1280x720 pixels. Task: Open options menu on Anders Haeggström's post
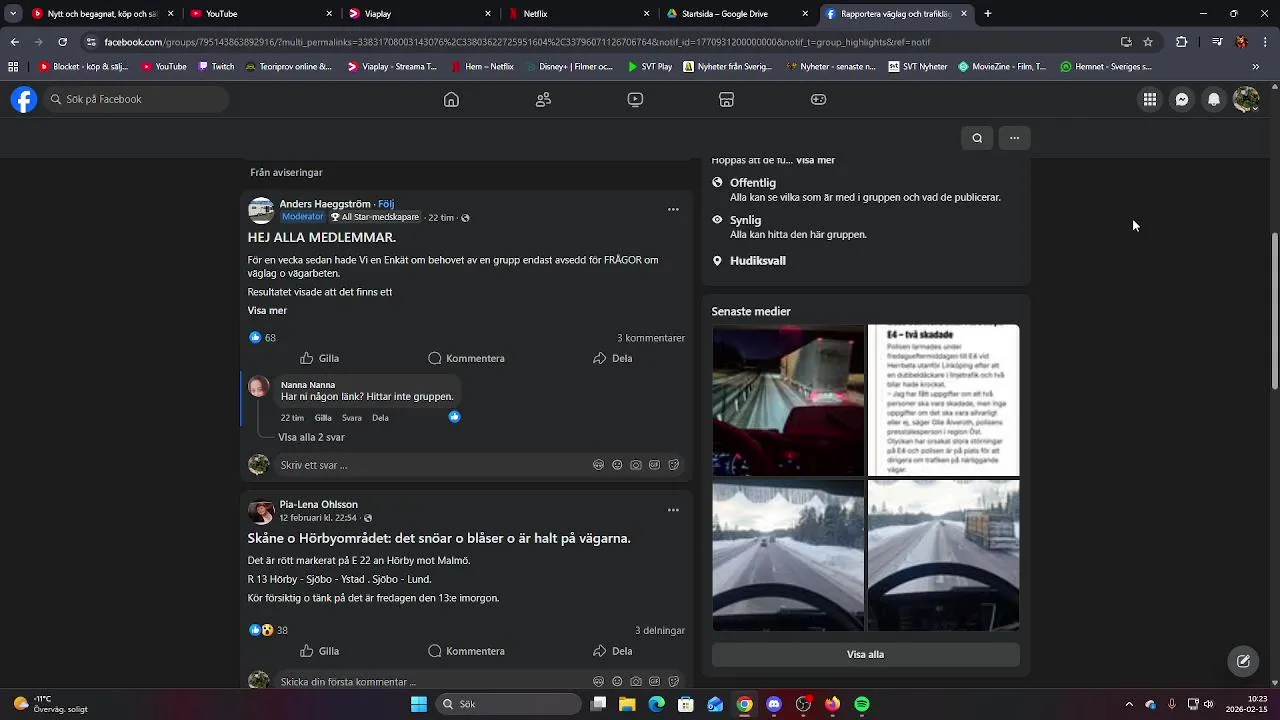point(673,209)
